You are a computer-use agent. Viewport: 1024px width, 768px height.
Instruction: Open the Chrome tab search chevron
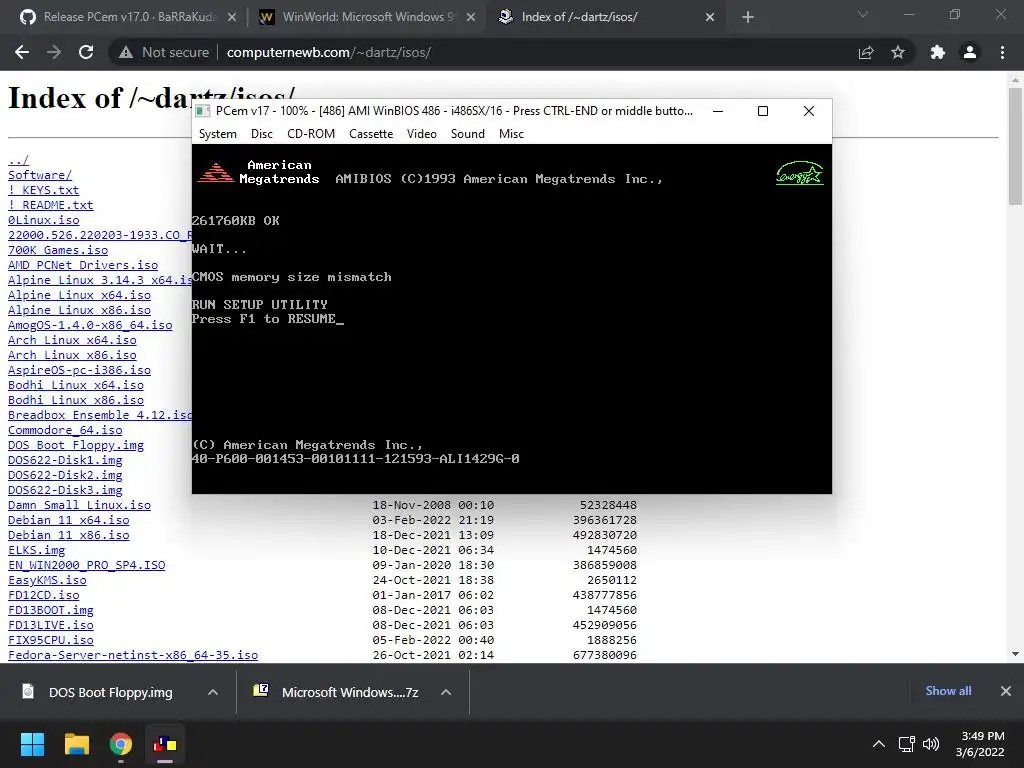point(863,14)
